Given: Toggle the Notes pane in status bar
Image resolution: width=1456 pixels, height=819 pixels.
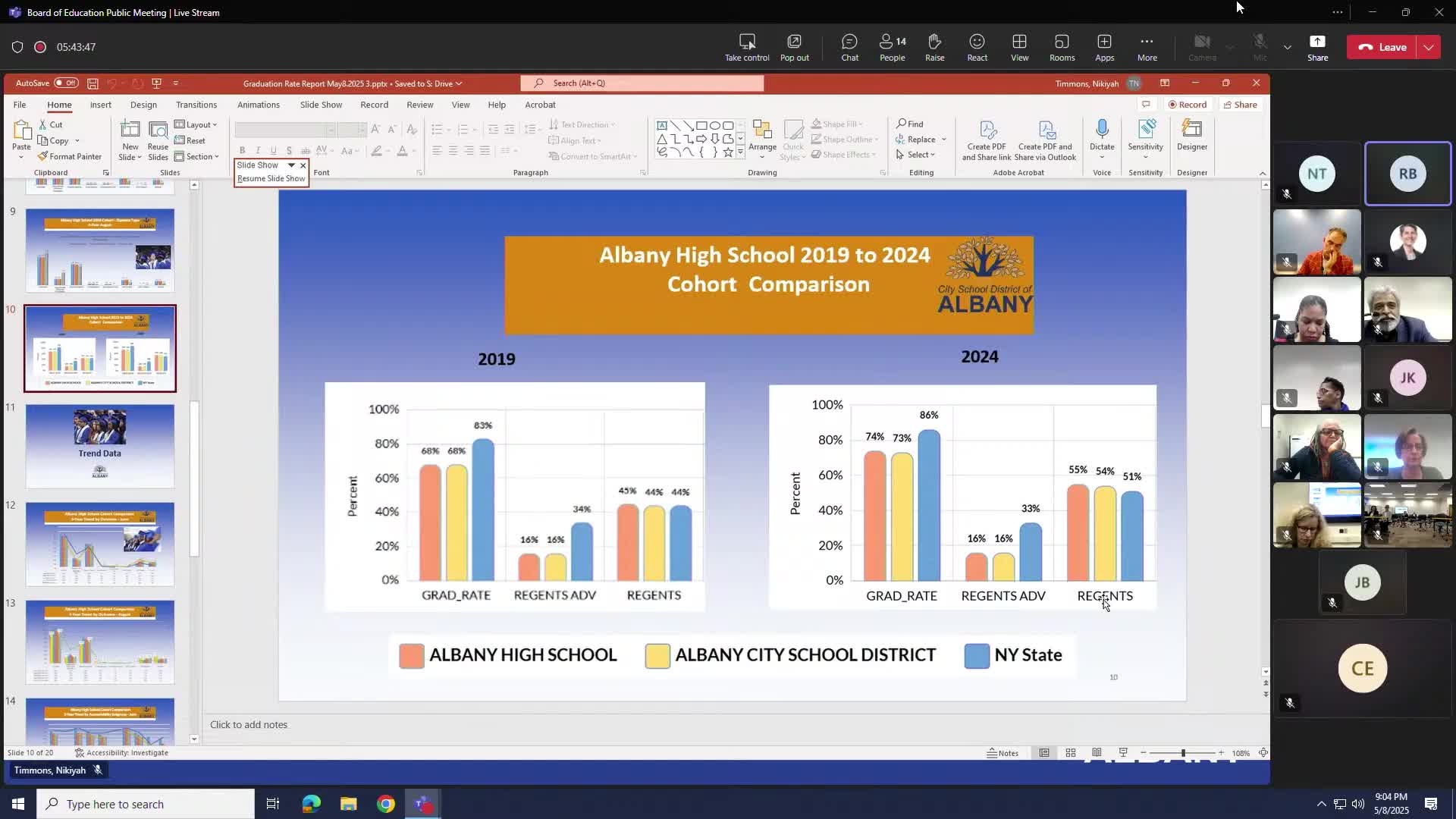Looking at the screenshot, I should 1003,753.
